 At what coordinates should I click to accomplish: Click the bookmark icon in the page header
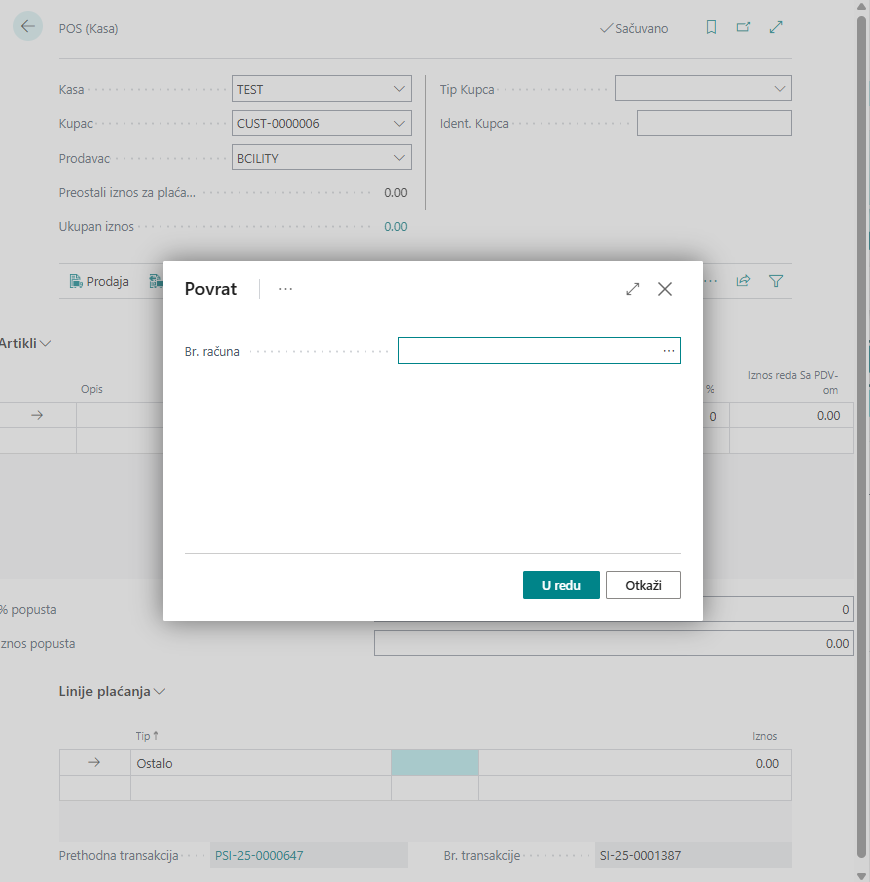click(711, 28)
